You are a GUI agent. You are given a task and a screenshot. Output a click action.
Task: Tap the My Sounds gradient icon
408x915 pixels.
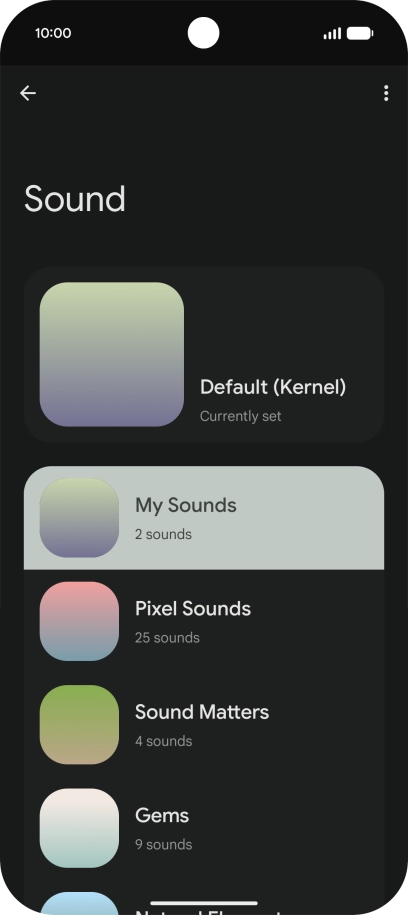(79, 518)
